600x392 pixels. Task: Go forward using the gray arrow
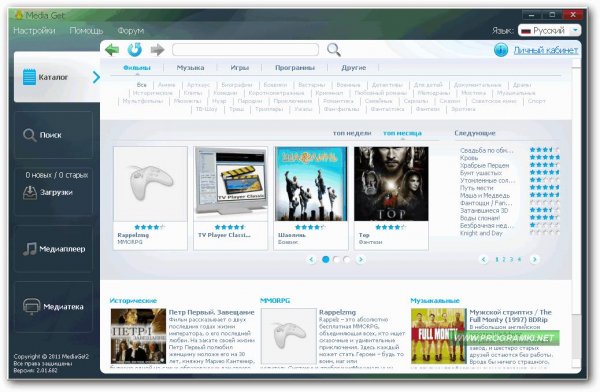pos(157,50)
